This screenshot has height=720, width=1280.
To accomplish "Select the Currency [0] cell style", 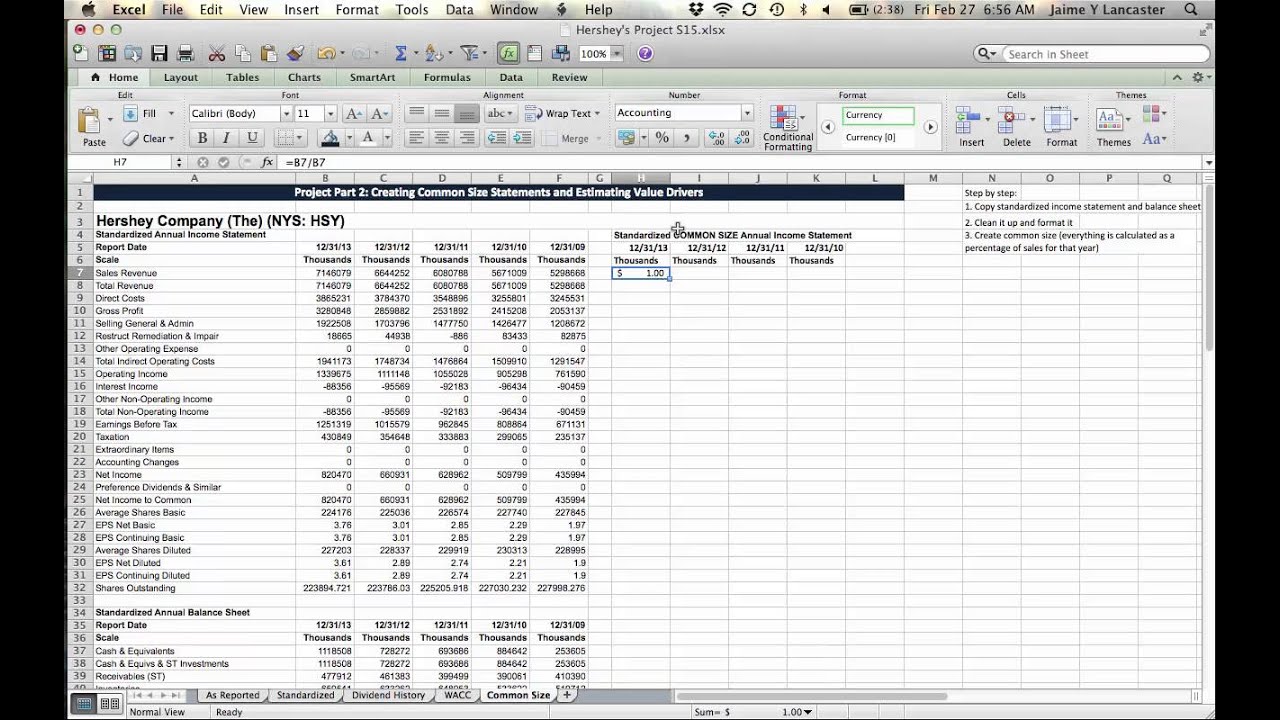I will (877, 138).
